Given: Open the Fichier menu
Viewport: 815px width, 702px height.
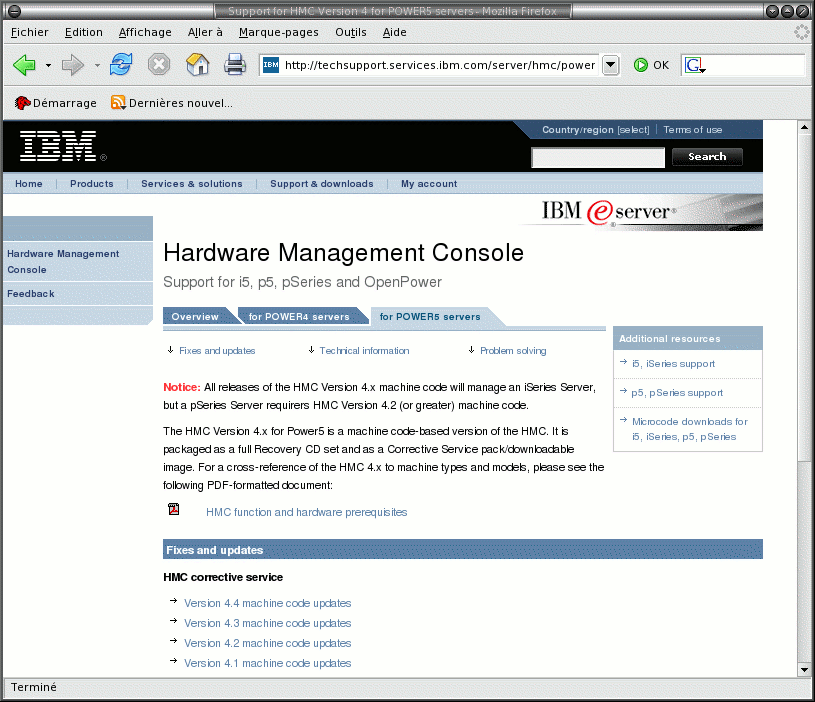Looking at the screenshot, I should (30, 32).
